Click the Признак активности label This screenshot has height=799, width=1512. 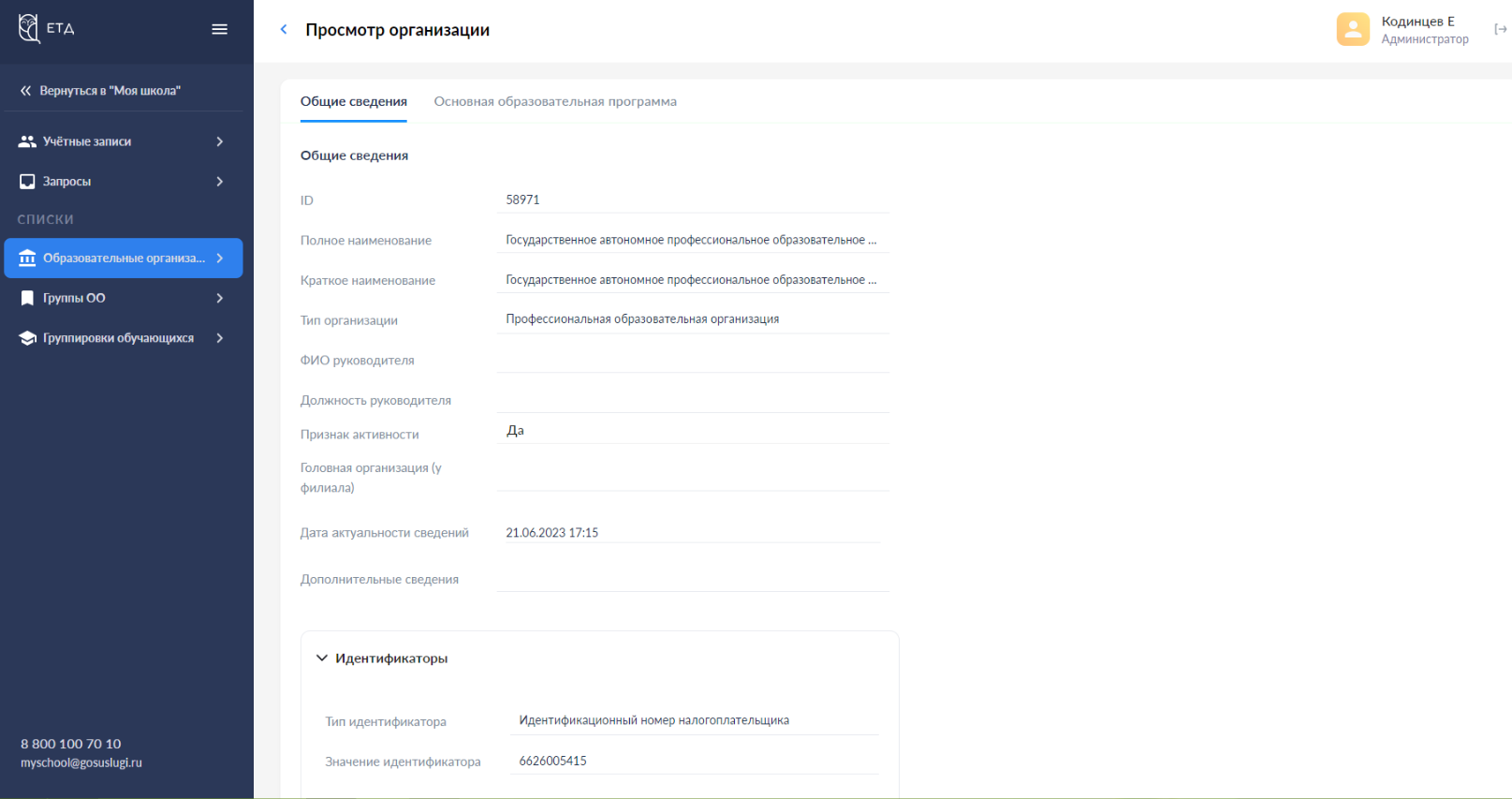tap(360, 435)
